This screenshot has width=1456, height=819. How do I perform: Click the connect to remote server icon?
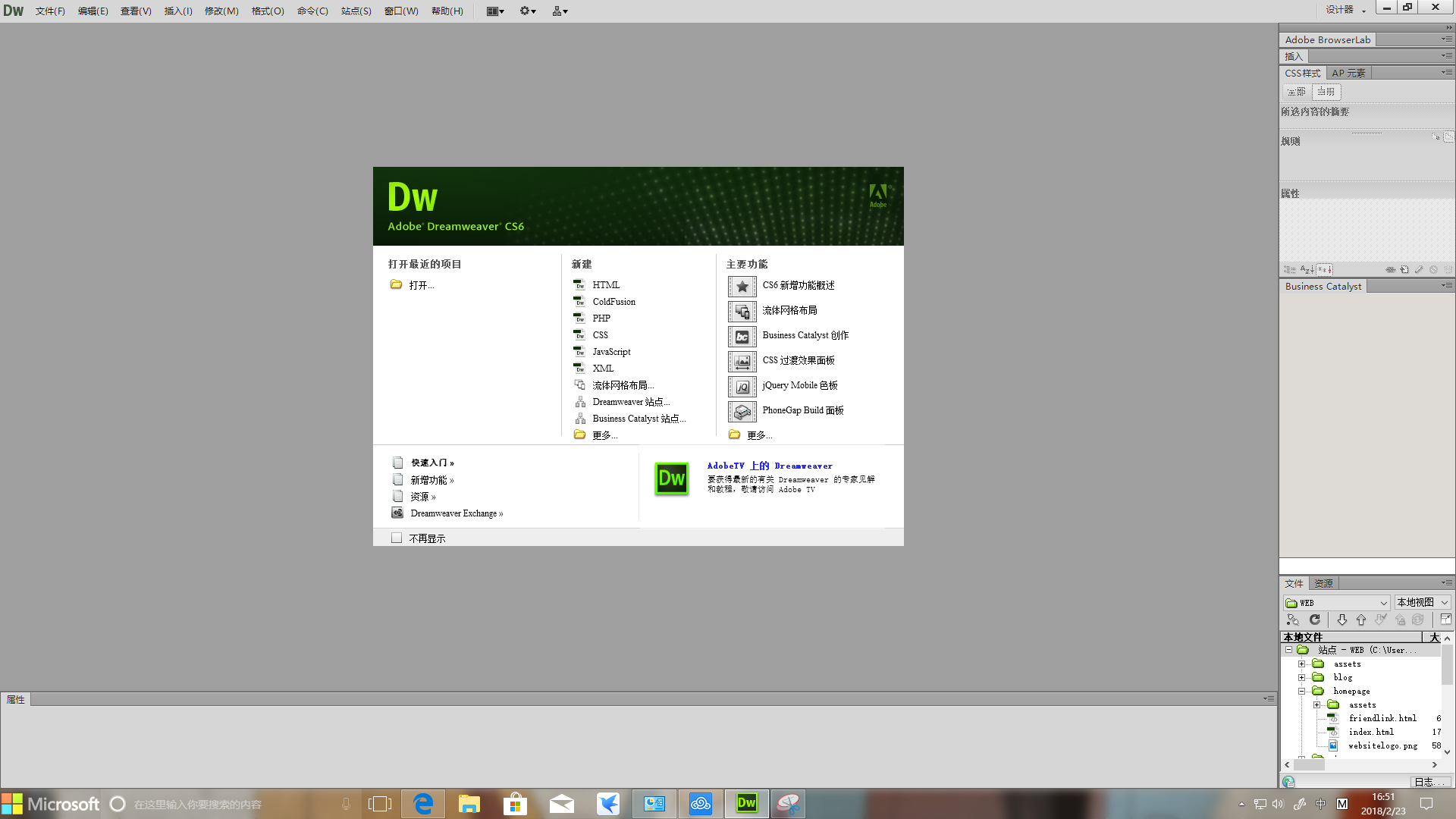point(1293,620)
